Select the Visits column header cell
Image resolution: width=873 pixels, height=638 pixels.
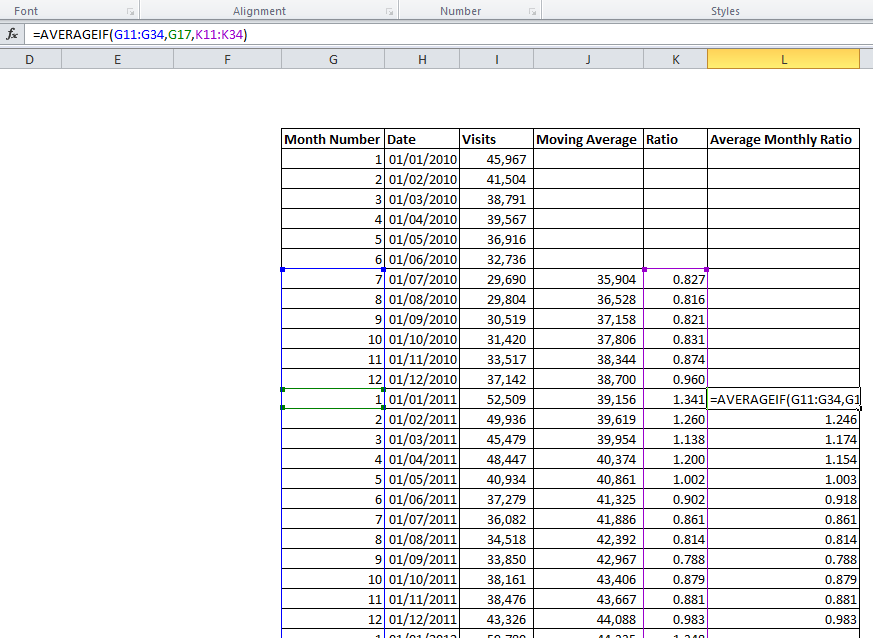tap(496, 139)
